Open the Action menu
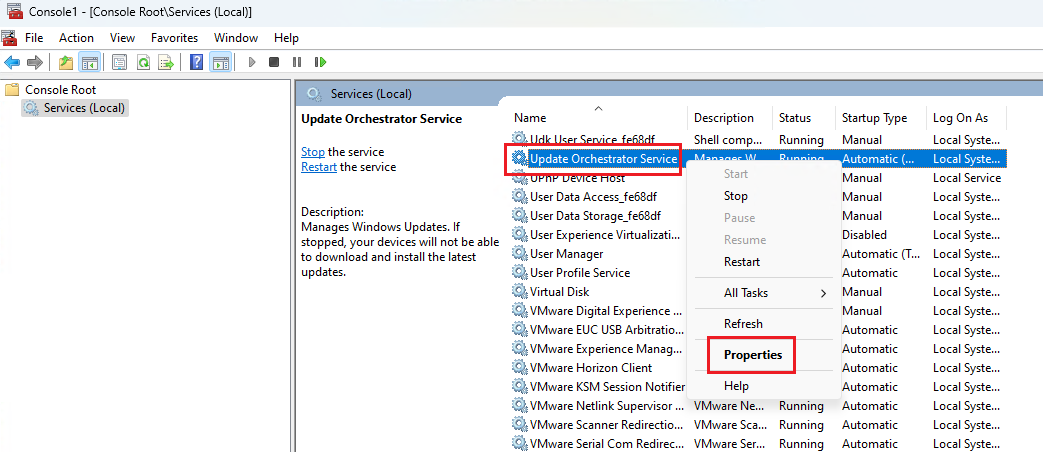The height and width of the screenshot is (452, 1043). point(76,38)
